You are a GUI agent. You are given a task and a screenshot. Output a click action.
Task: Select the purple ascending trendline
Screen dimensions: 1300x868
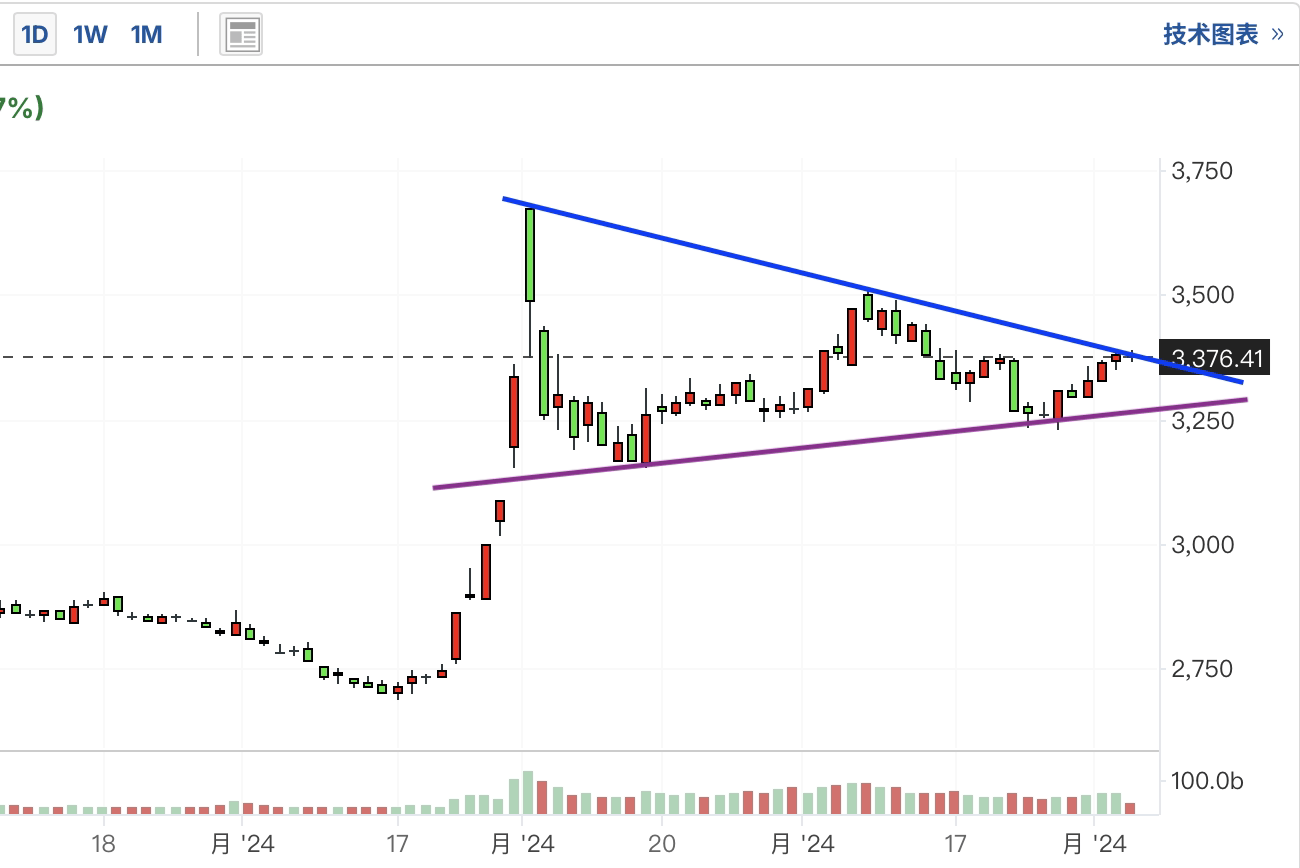[840, 444]
